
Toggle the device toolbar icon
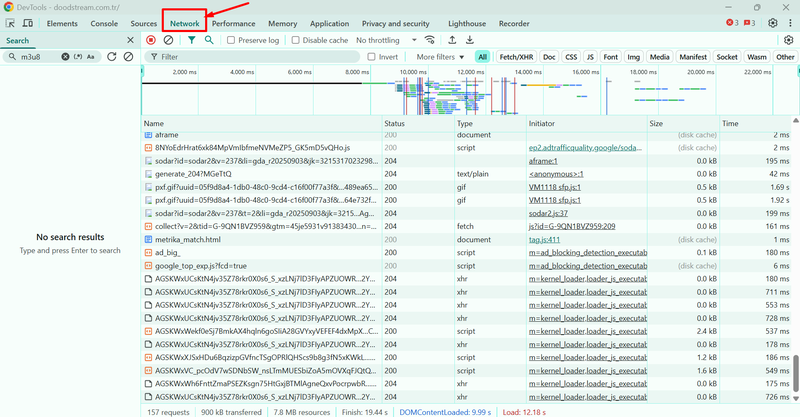coord(28,23)
